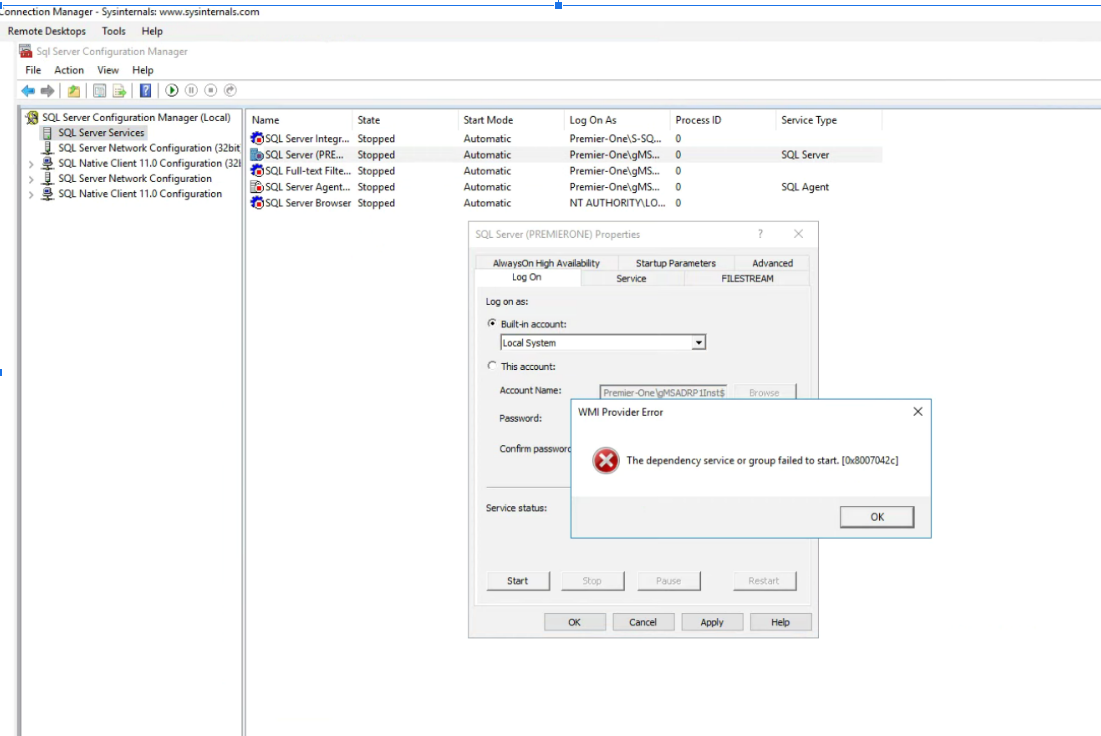Click OK in WMI Provider Error dialog
Image resolution: width=1101 pixels, height=736 pixels.
[x=876, y=517]
